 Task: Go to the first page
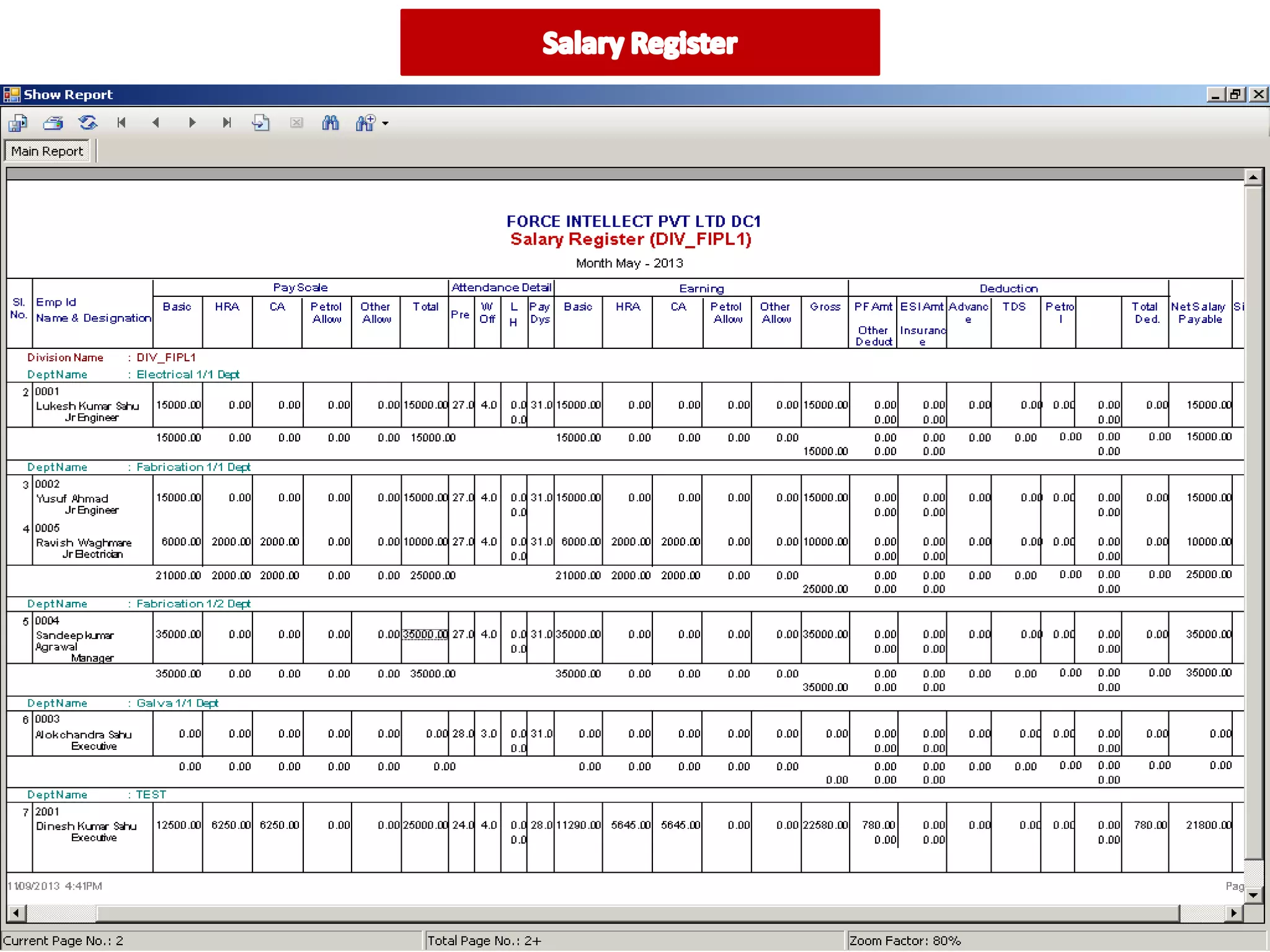point(122,123)
